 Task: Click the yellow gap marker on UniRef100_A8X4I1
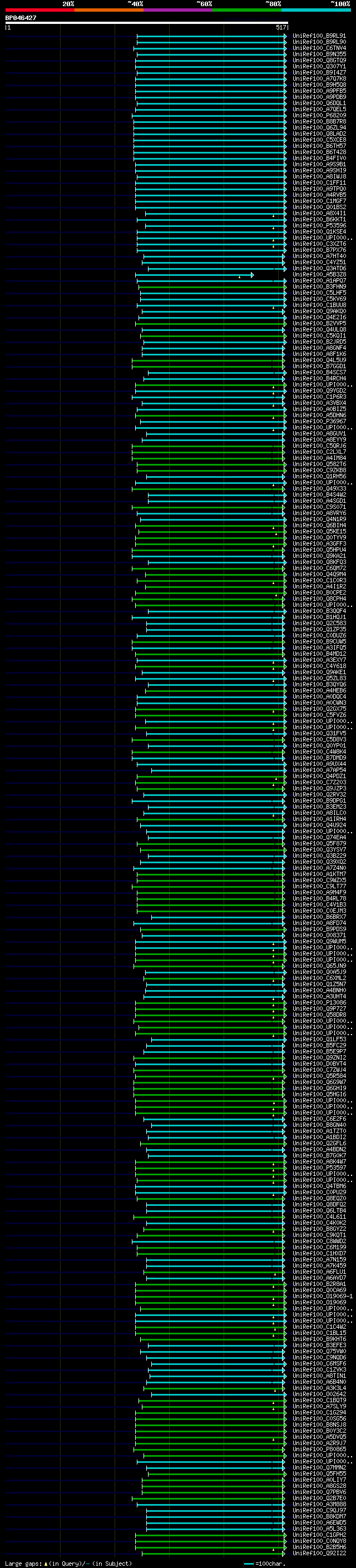tap(273, 215)
